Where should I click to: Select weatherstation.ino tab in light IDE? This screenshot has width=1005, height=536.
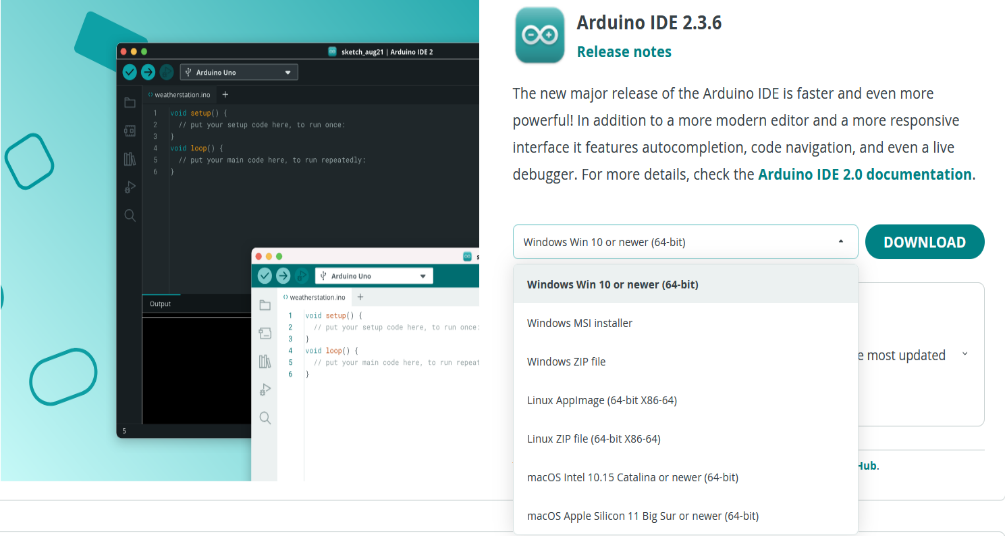click(x=314, y=297)
